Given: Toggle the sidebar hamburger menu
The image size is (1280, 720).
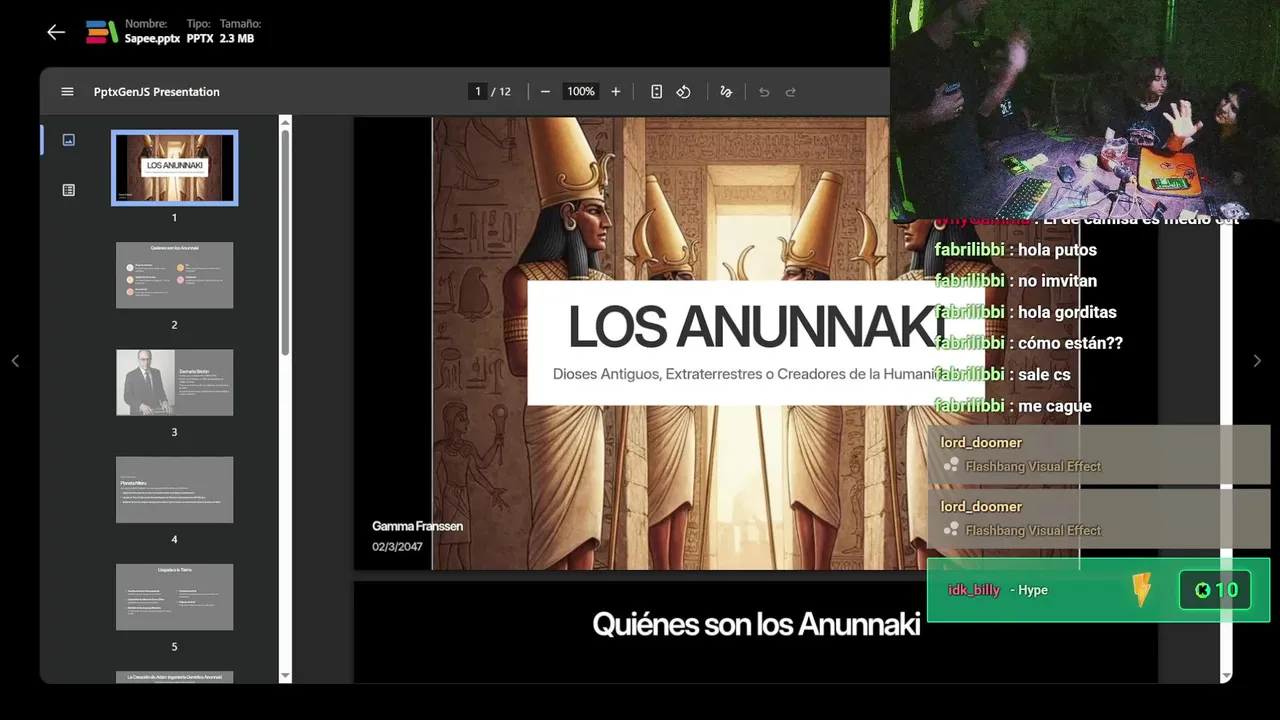Looking at the screenshot, I should click(x=67, y=92).
